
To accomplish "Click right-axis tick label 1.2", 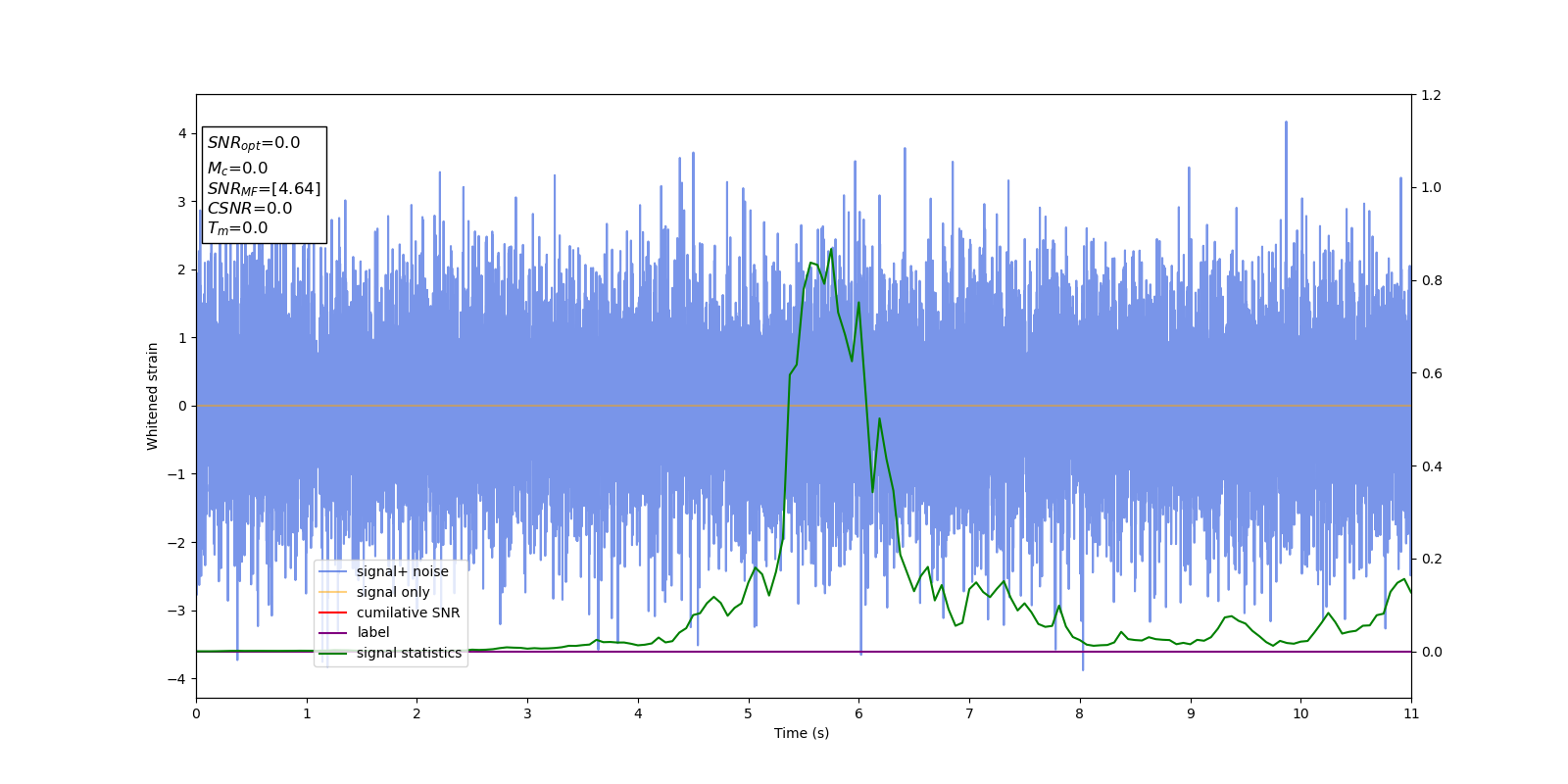I will click(x=1431, y=95).
